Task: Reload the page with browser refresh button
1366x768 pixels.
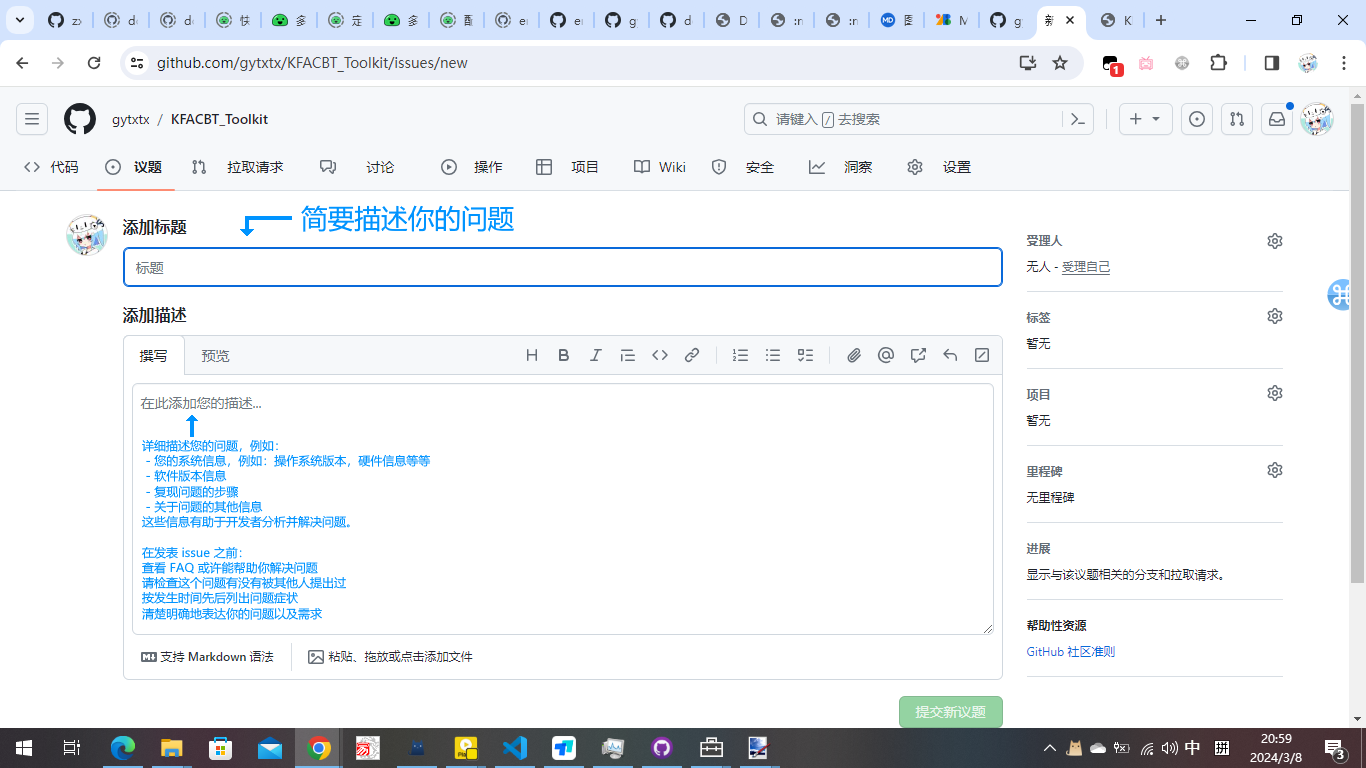Action: tap(94, 63)
